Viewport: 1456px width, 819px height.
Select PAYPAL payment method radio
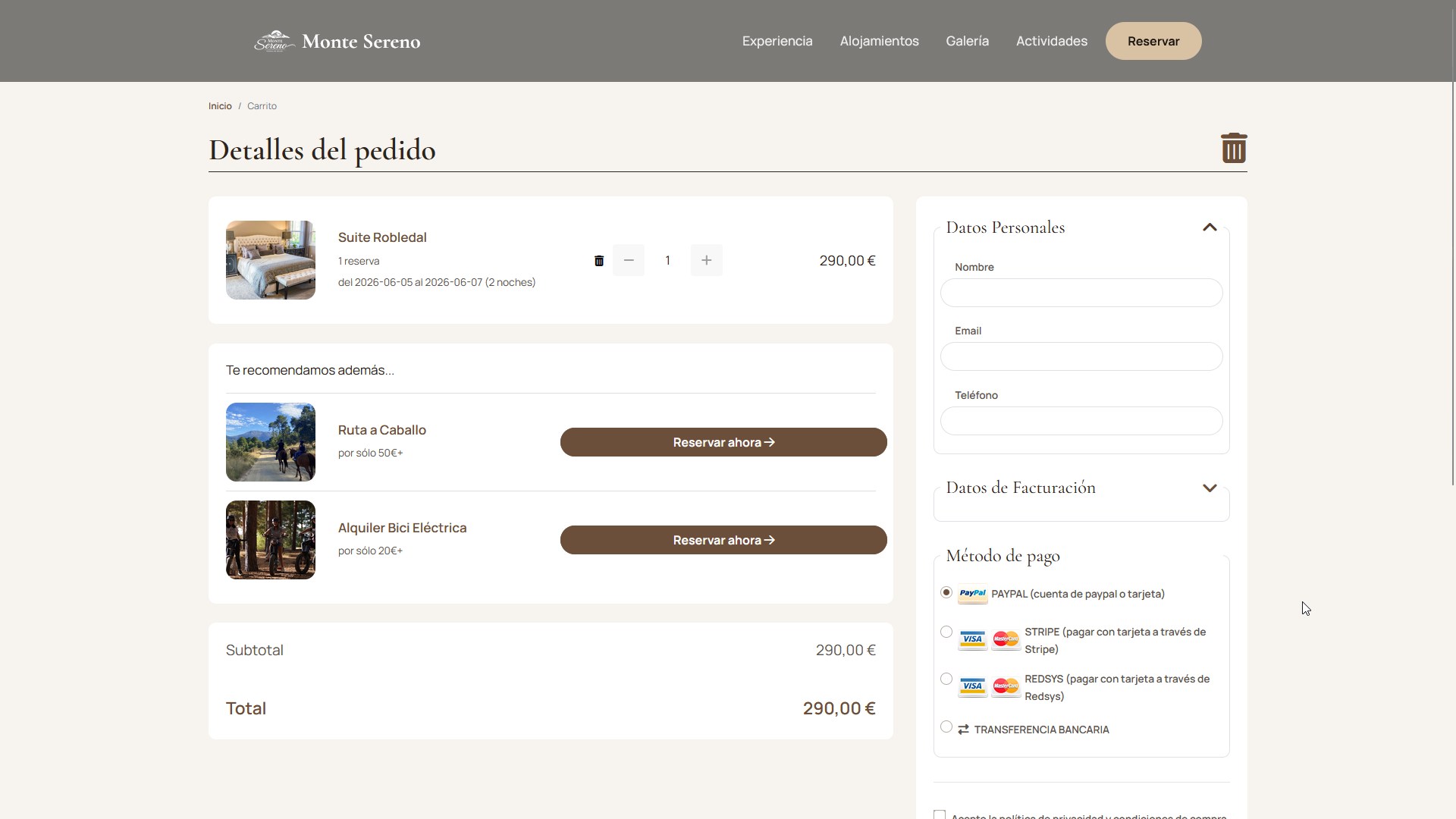946,592
